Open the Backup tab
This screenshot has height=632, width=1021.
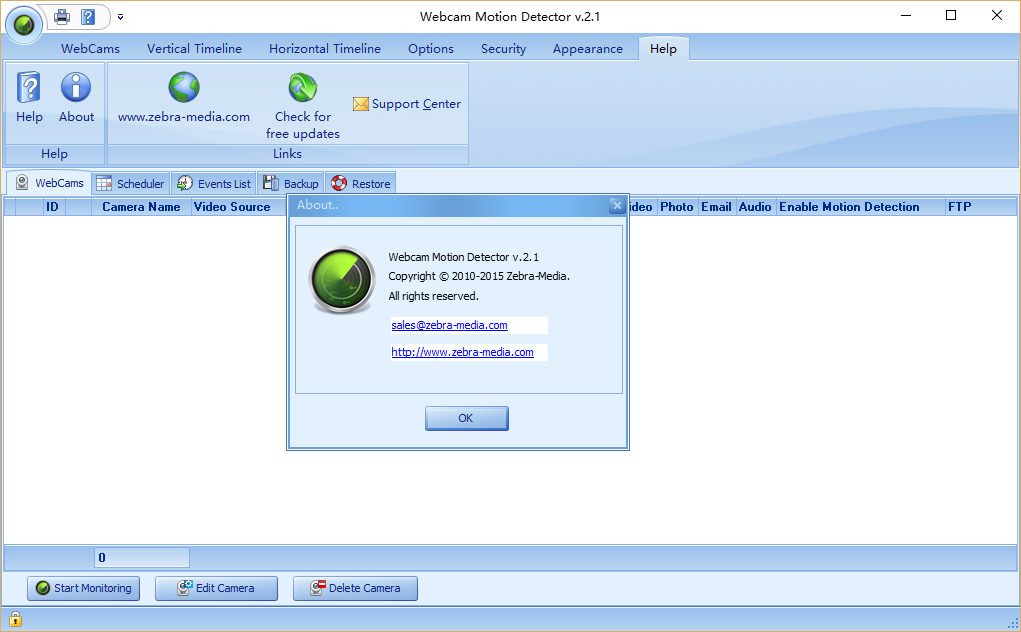tap(290, 184)
